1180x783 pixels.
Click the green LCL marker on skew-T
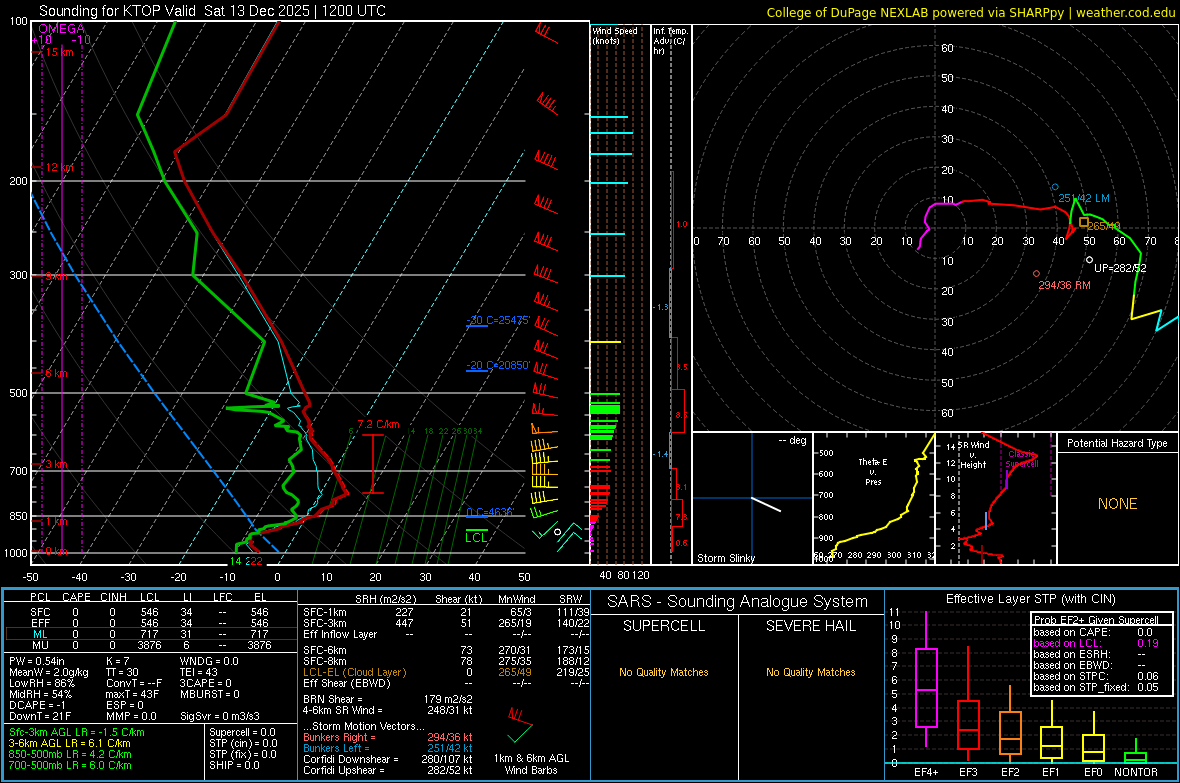(x=476, y=534)
